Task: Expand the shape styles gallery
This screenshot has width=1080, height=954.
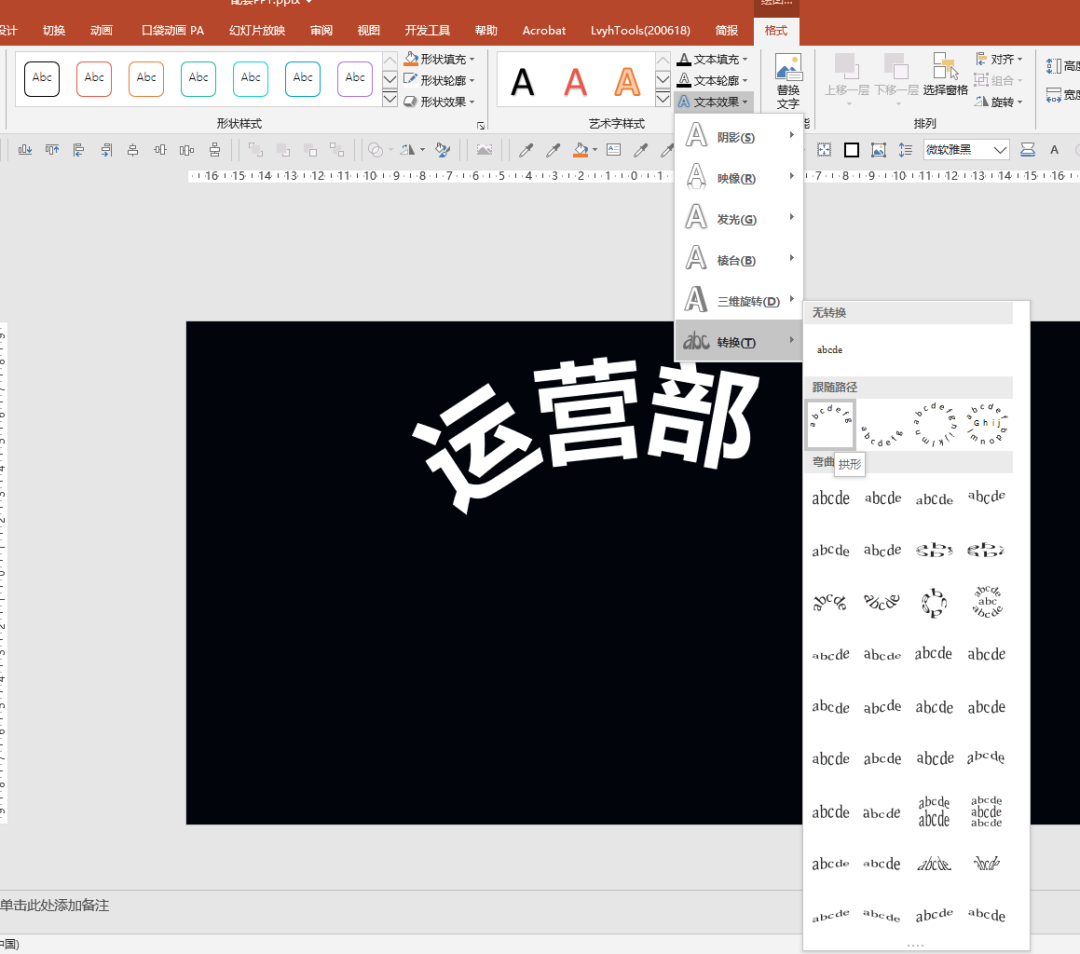Action: tap(390, 100)
